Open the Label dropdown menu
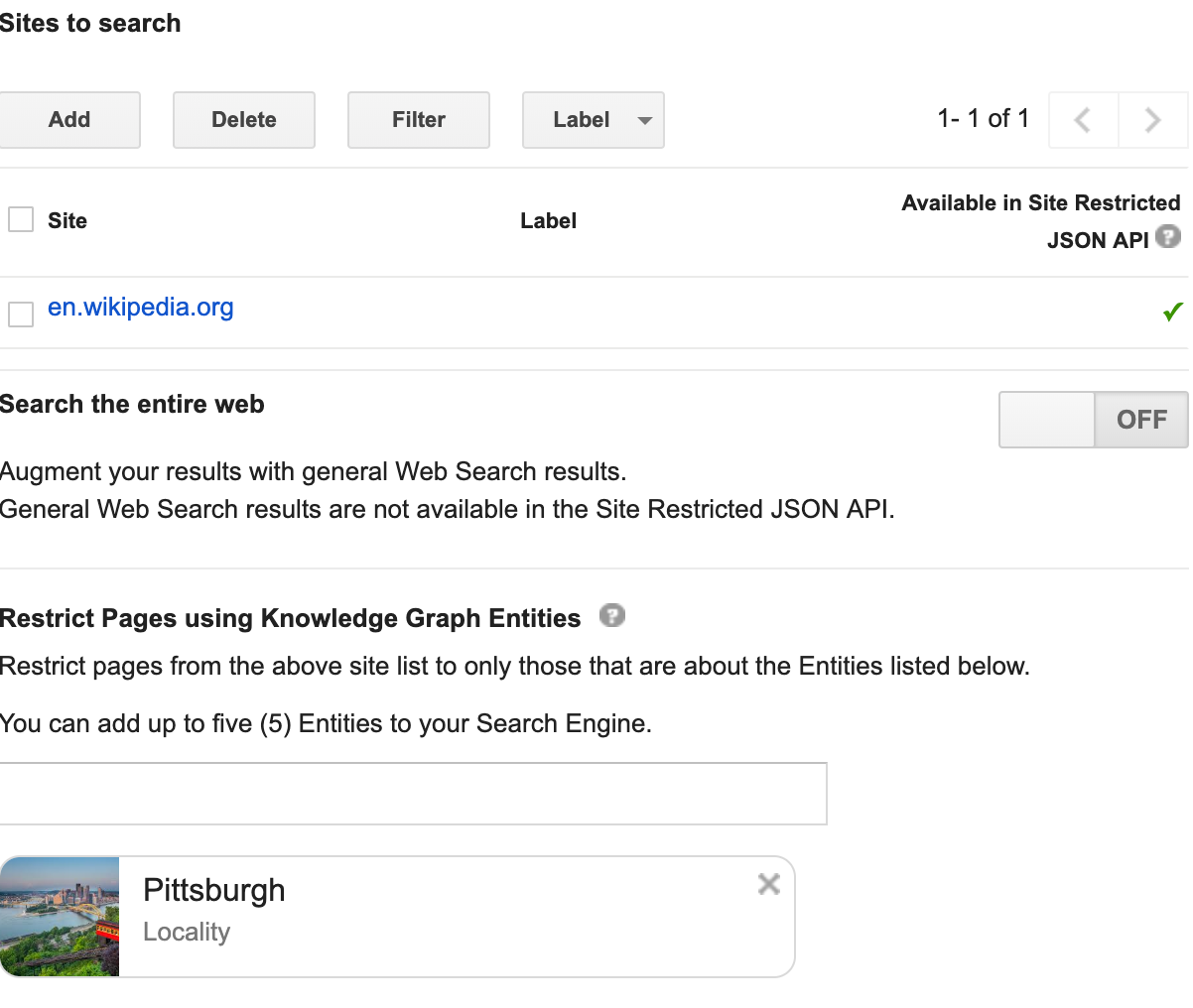 click(593, 120)
